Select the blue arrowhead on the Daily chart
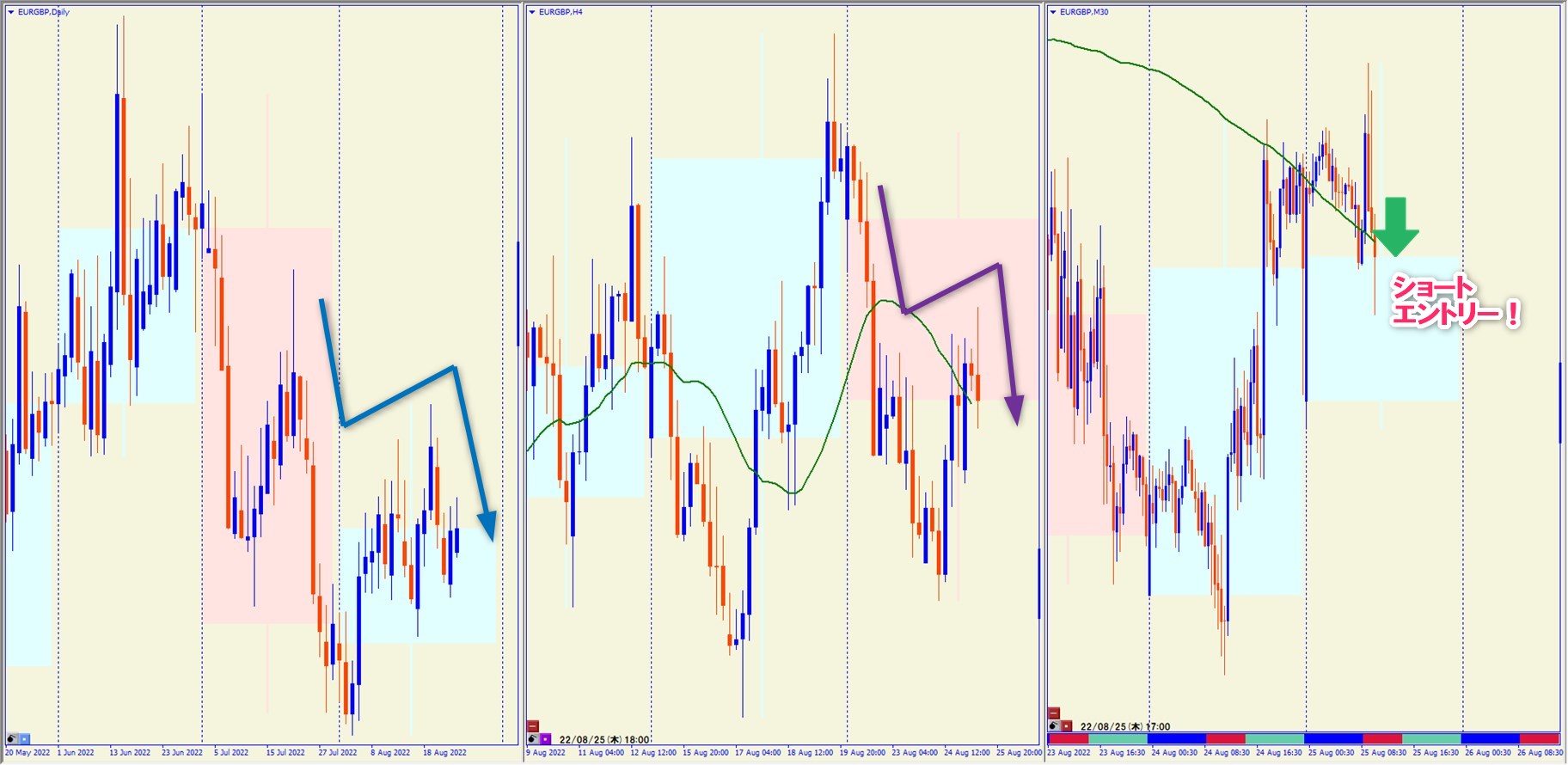The height and width of the screenshot is (765, 1568). tap(487, 525)
